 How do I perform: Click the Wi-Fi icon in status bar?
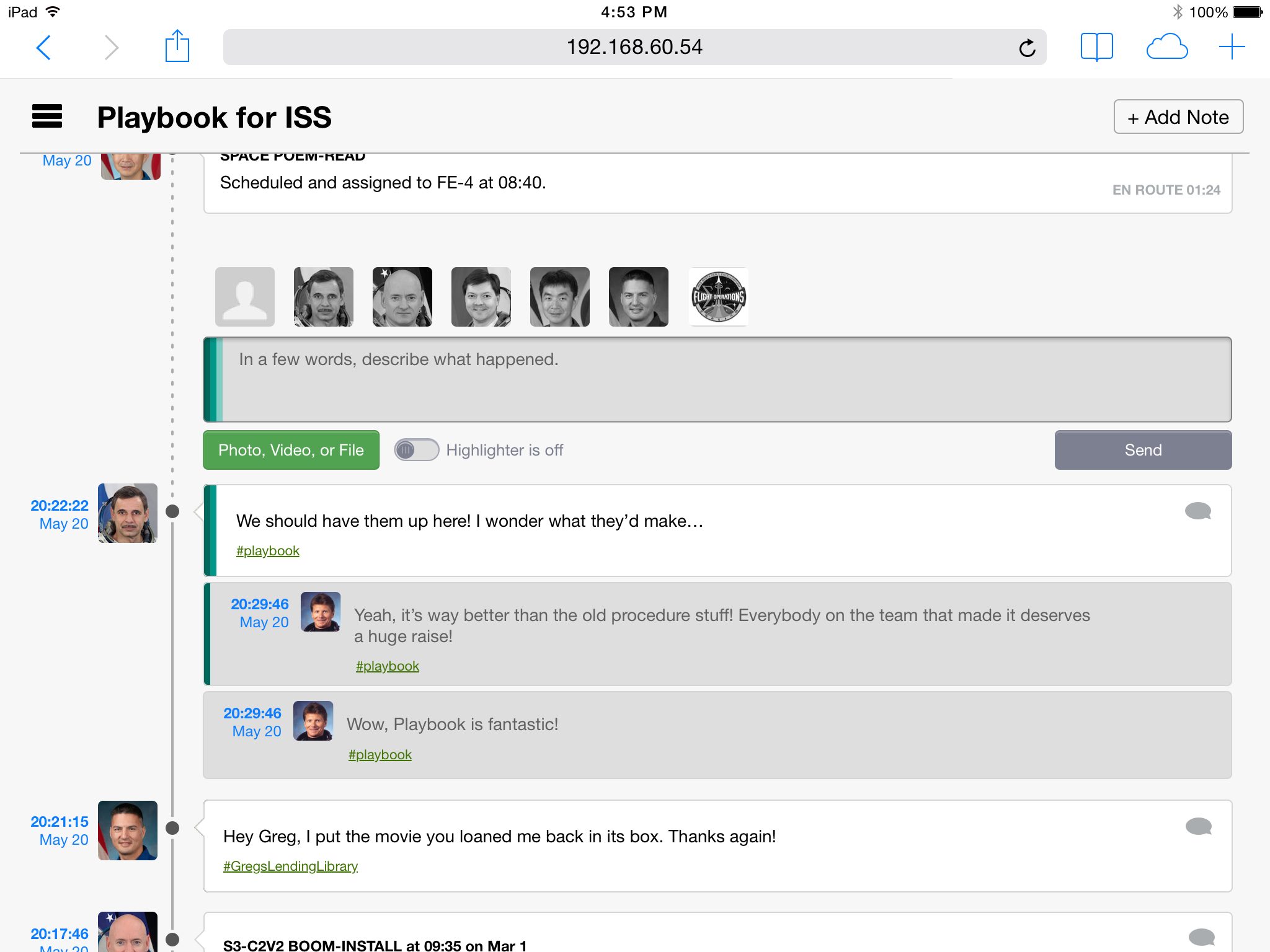point(53,12)
